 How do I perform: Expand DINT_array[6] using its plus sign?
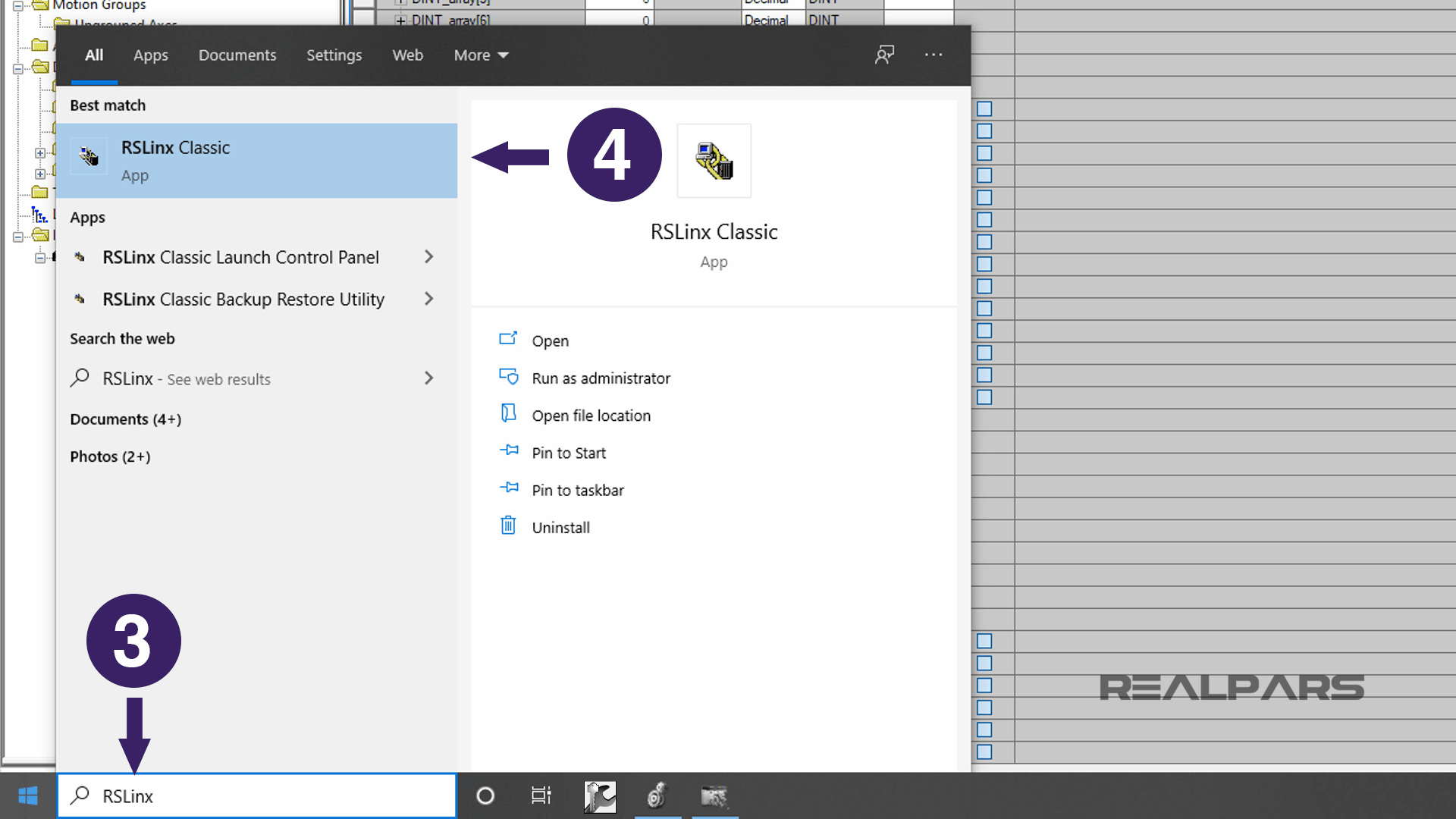(x=400, y=20)
